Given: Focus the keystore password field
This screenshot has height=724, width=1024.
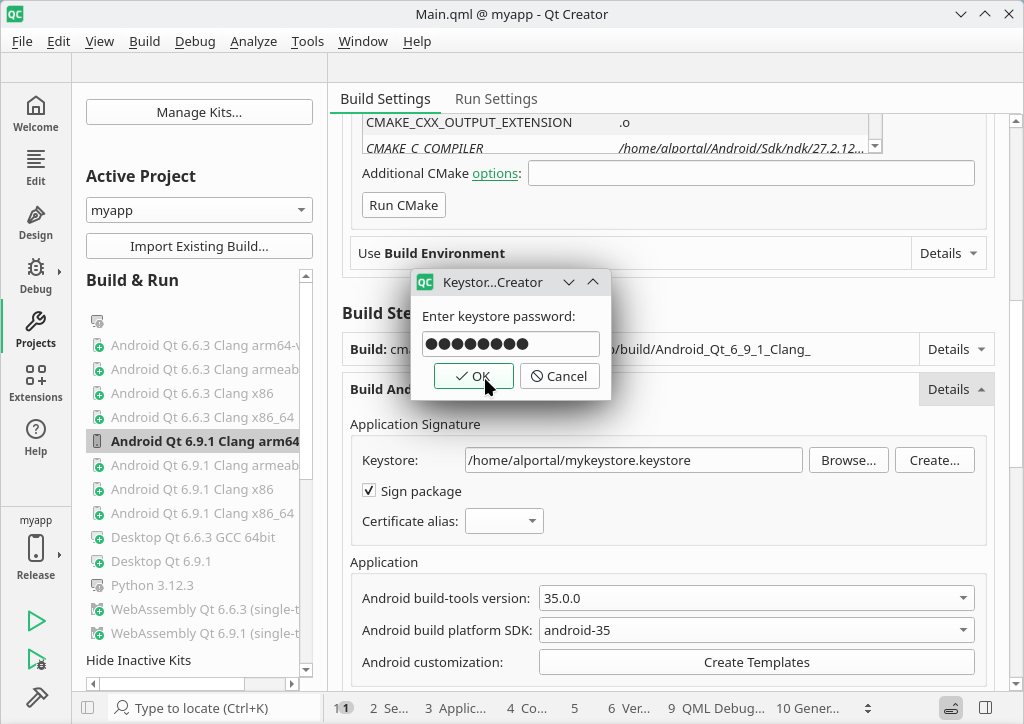Looking at the screenshot, I should (x=511, y=344).
